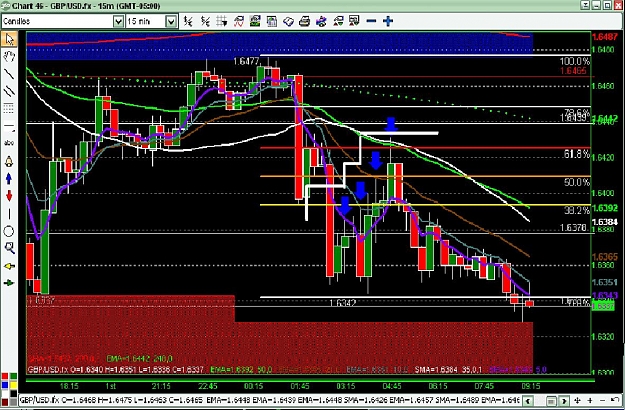Click the green chart settings toolbar icon

coord(255,21)
